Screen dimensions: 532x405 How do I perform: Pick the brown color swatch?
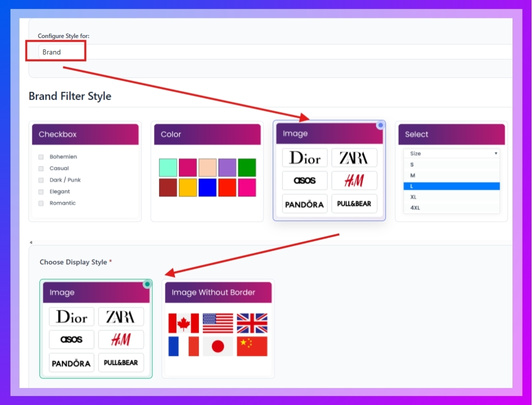[168, 188]
